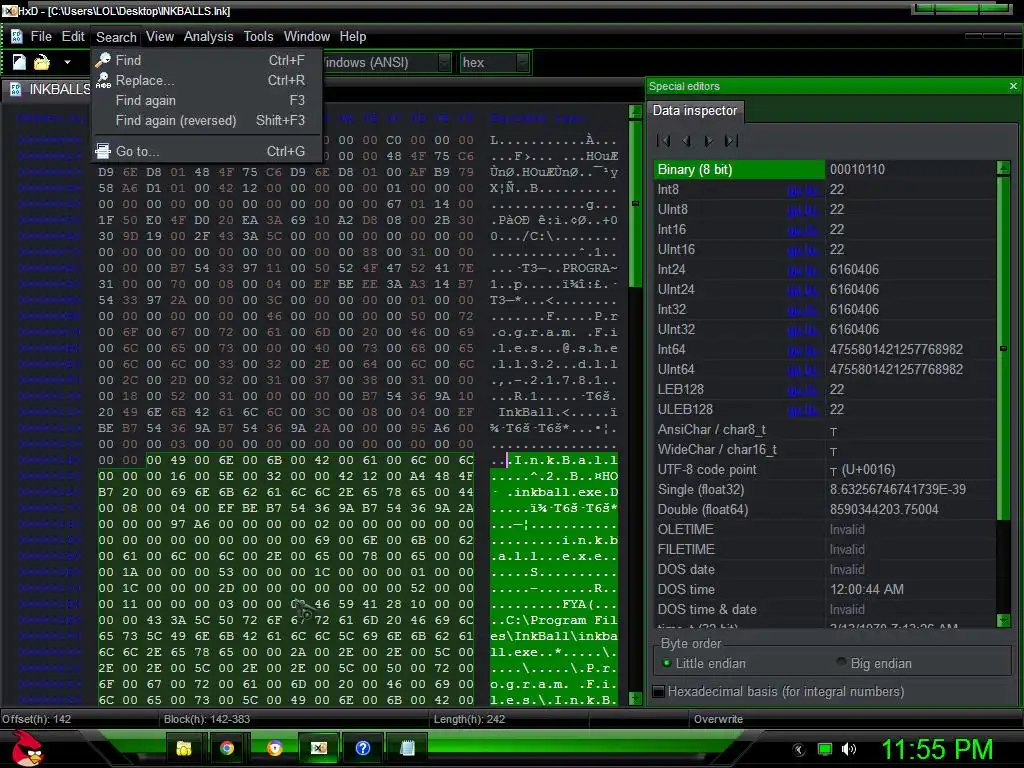This screenshot has width=1024, height=768.
Task: Click the volume speaker tray icon
Action: click(x=849, y=749)
